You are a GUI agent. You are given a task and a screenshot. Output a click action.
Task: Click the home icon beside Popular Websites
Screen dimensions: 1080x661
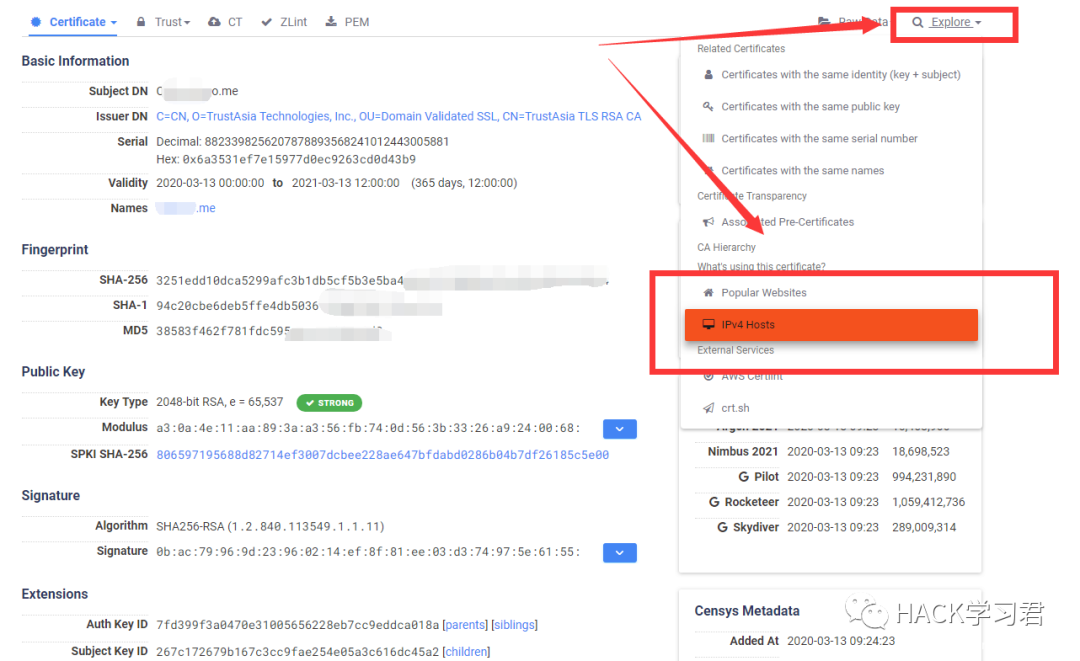[x=708, y=293]
